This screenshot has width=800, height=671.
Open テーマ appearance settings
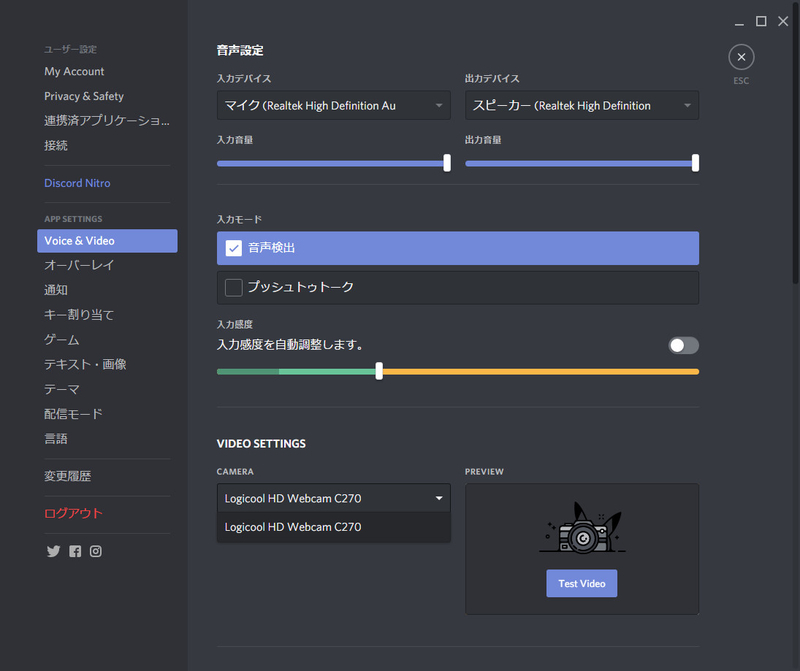[62, 389]
